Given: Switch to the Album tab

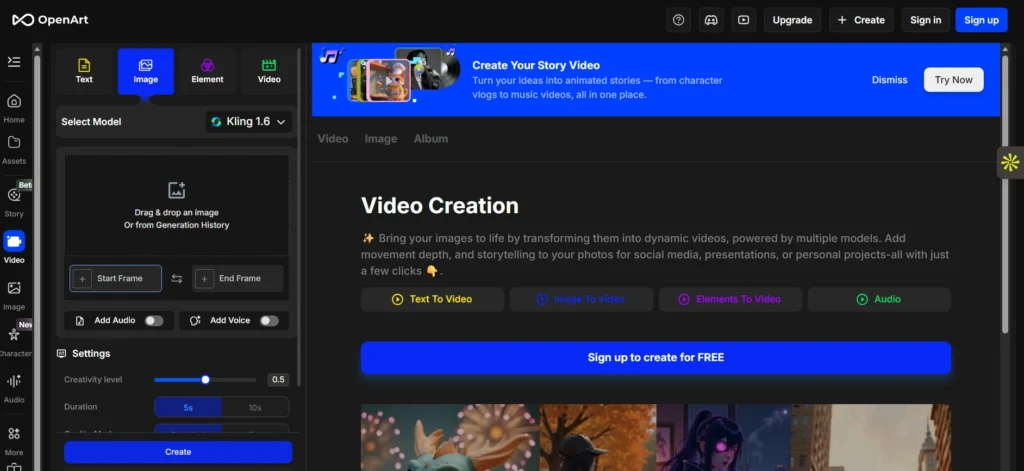Looking at the screenshot, I should point(431,139).
